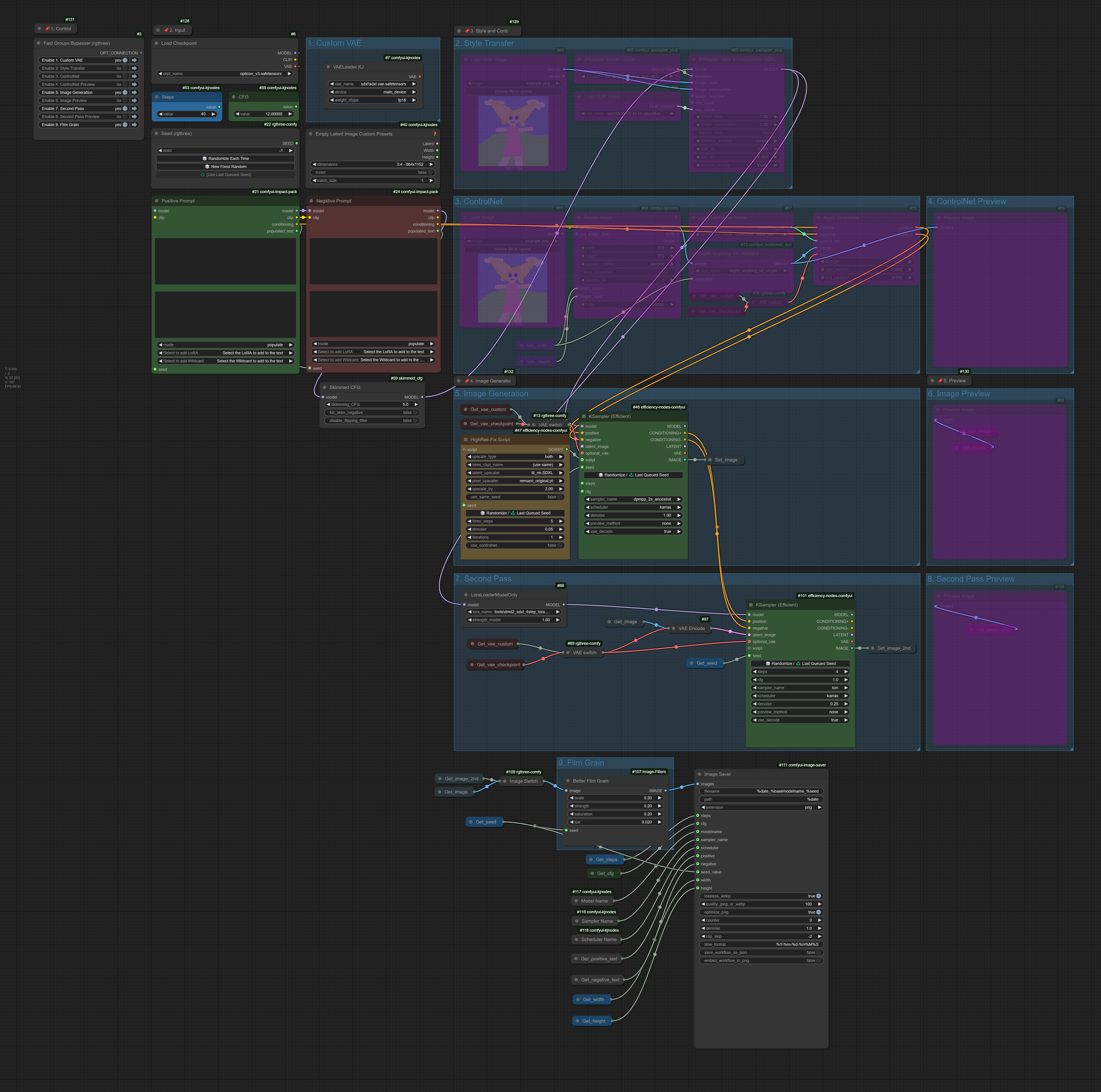Toggle Enable 2. Style Transfer group on

pos(125,68)
